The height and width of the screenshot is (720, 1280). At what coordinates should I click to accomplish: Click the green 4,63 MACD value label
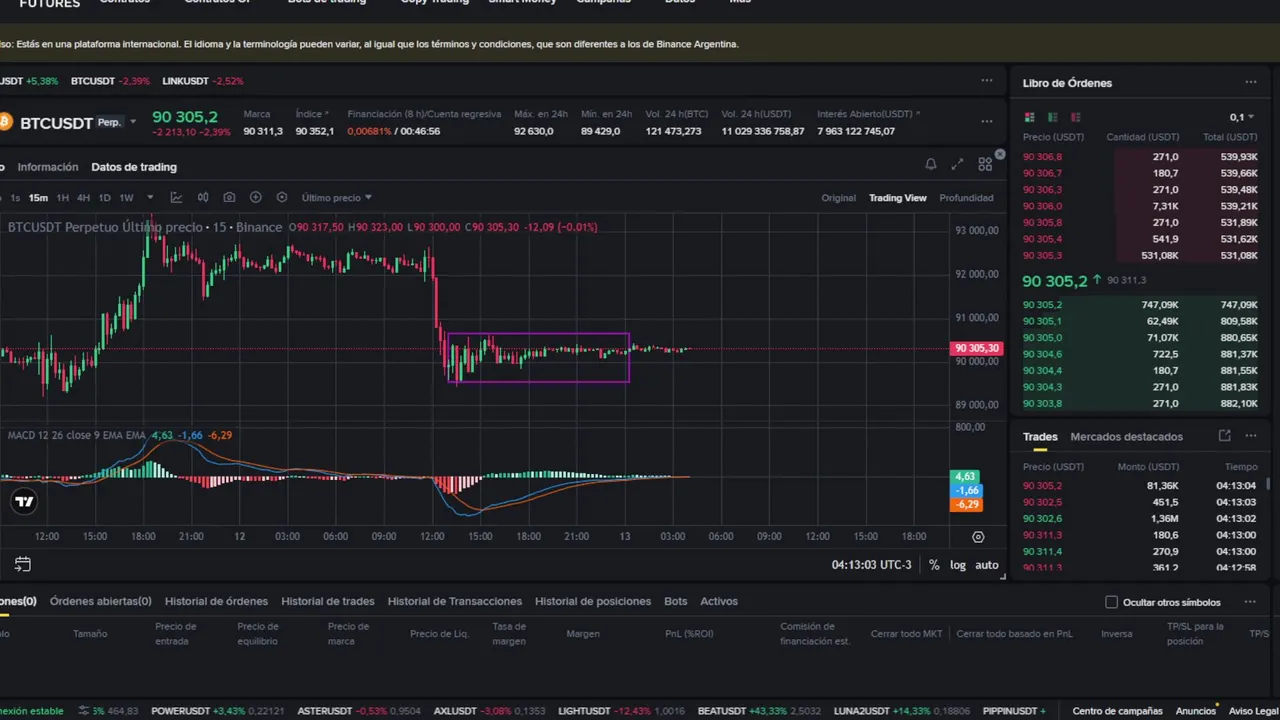click(x=966, y=477)
